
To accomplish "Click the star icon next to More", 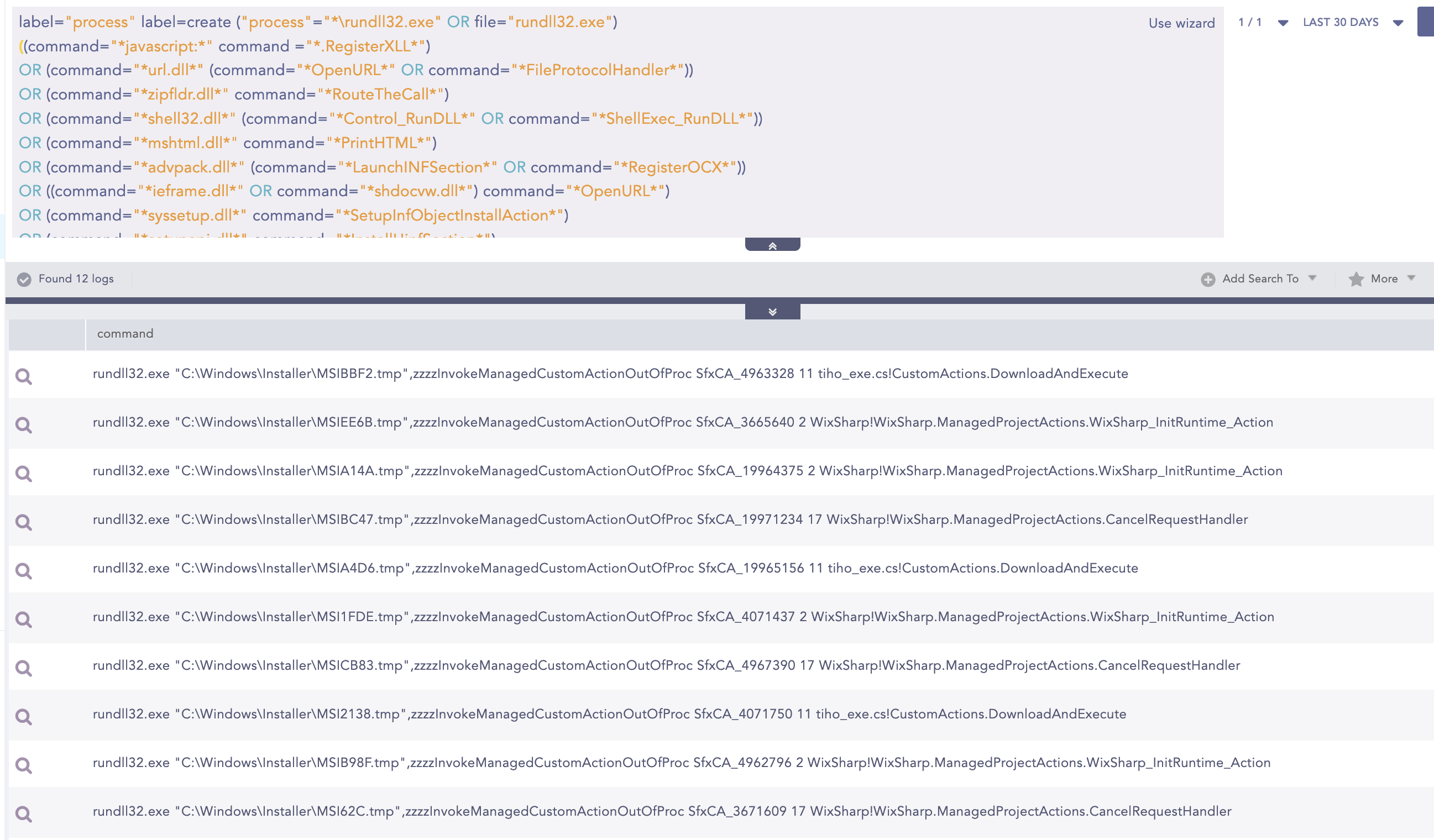I will coord(1356,279).
